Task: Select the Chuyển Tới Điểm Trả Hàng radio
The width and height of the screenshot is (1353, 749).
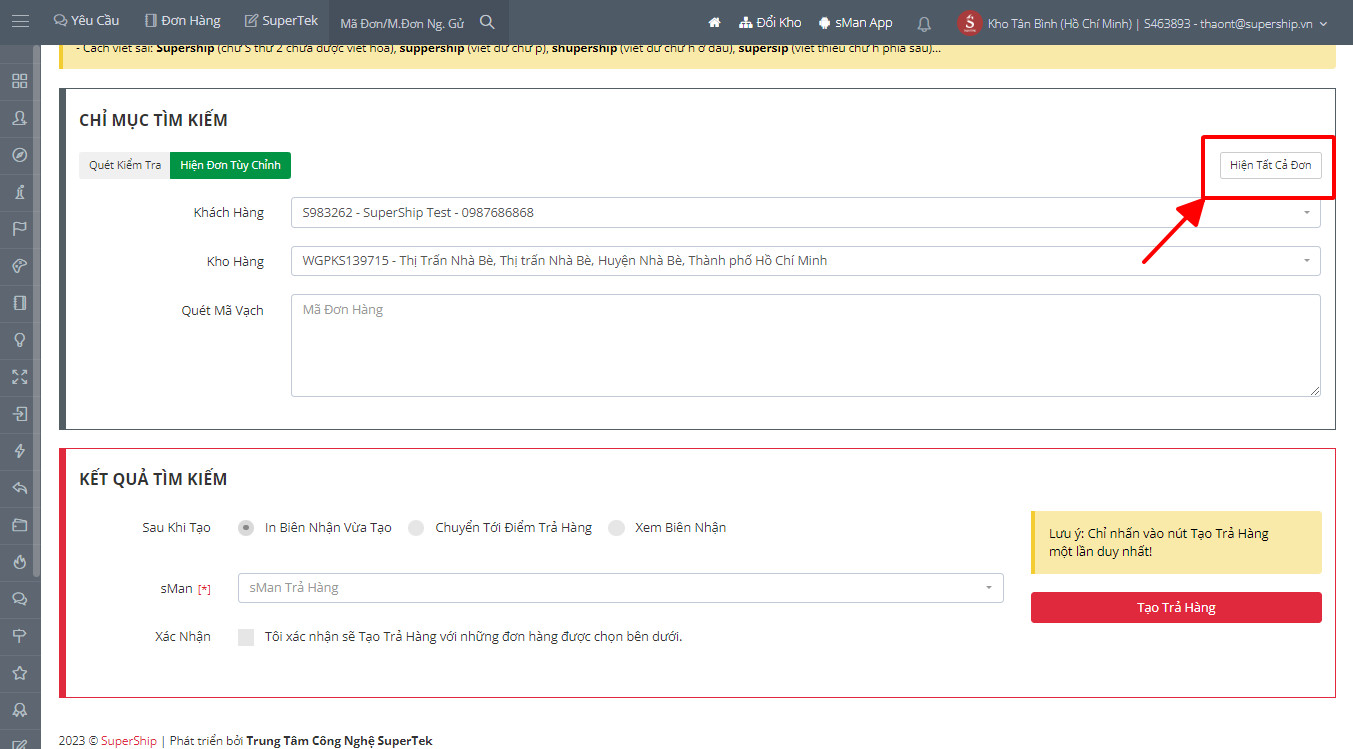Action: pos(416,528)
